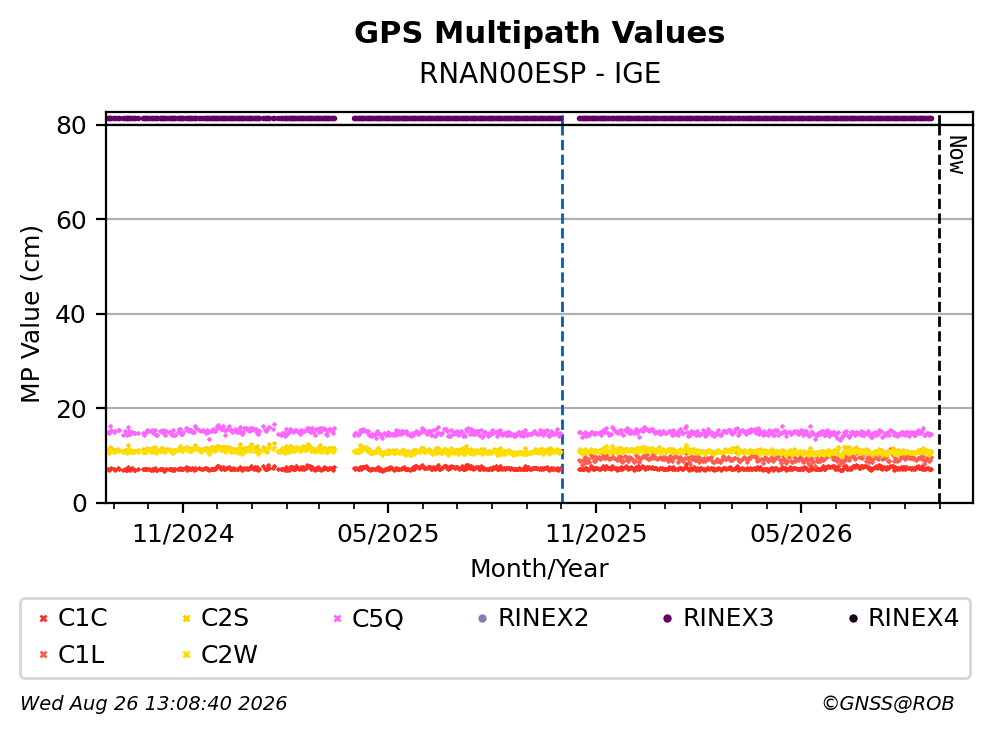
Task: Click the 05/2026 axis tick label
Action: (801, 535)
